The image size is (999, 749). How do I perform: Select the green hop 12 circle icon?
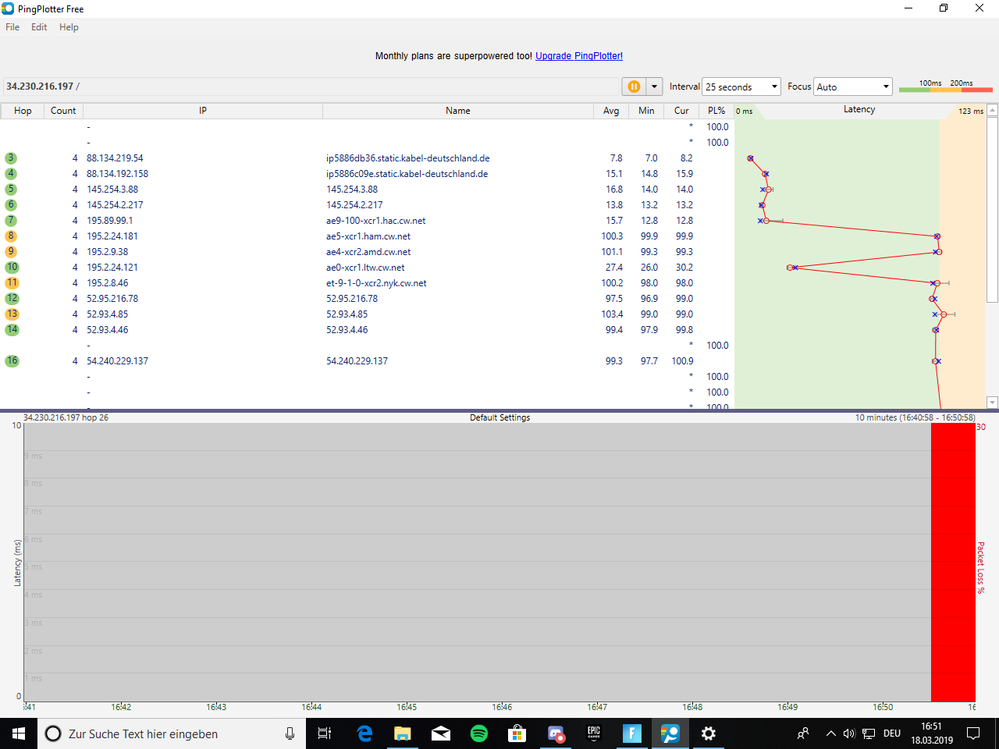(x=12, y=299)
